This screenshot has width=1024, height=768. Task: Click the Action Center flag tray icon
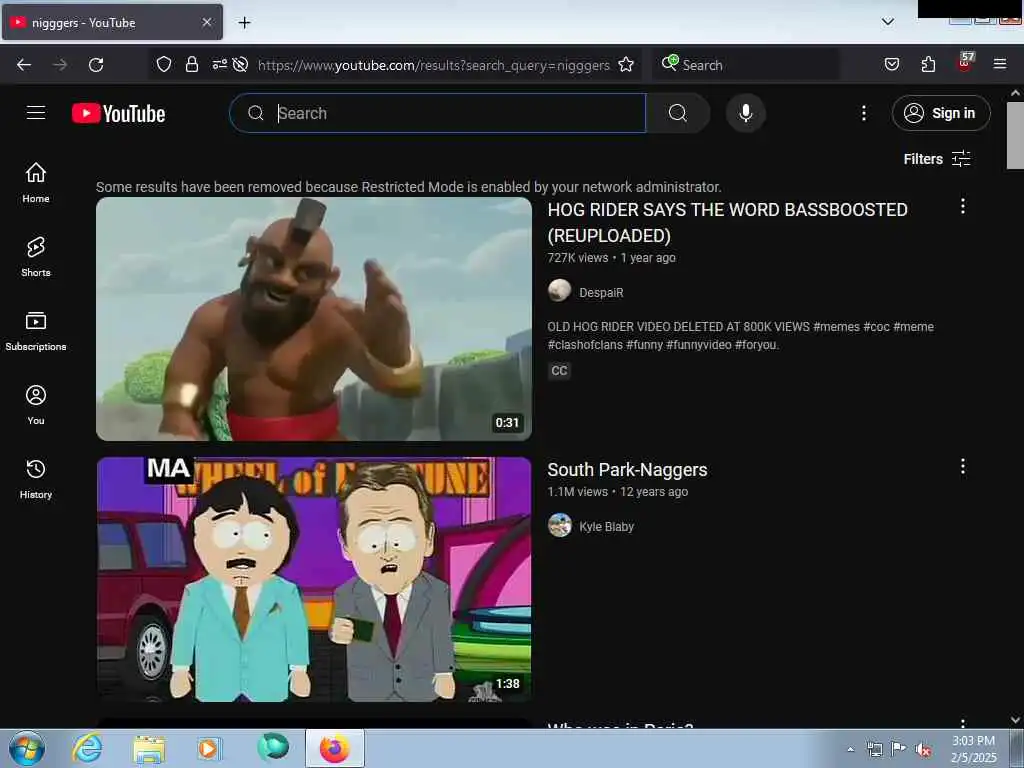click(899, 749)
